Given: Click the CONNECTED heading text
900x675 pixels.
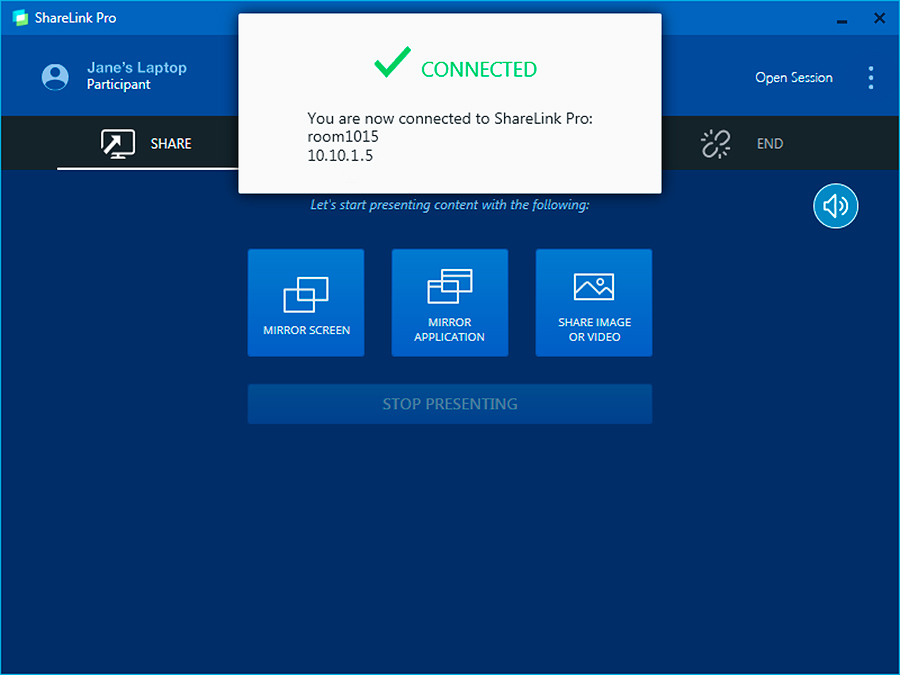Looking at the screenshot, I should coord(479,69).
